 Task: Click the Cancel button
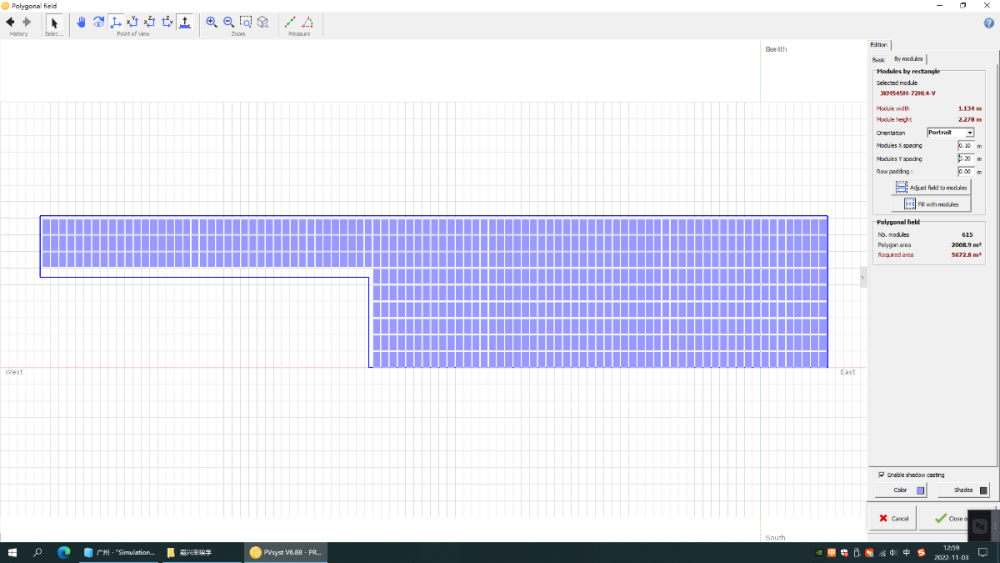tap(893, 518)
